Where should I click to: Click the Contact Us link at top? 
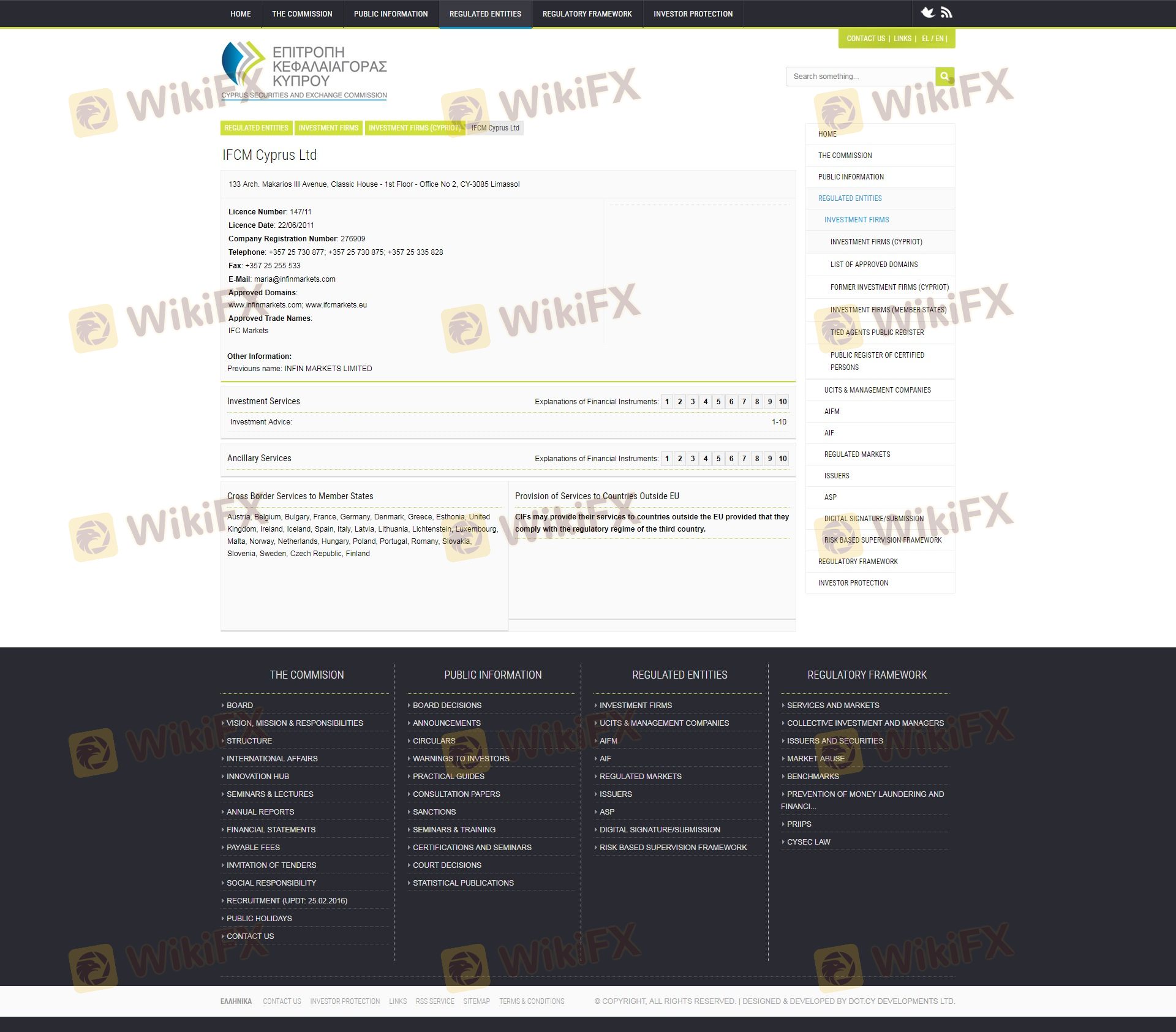pos(865,39)
